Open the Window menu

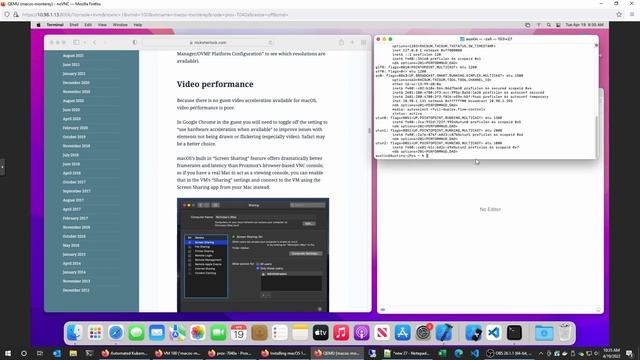tap(120, 25)
